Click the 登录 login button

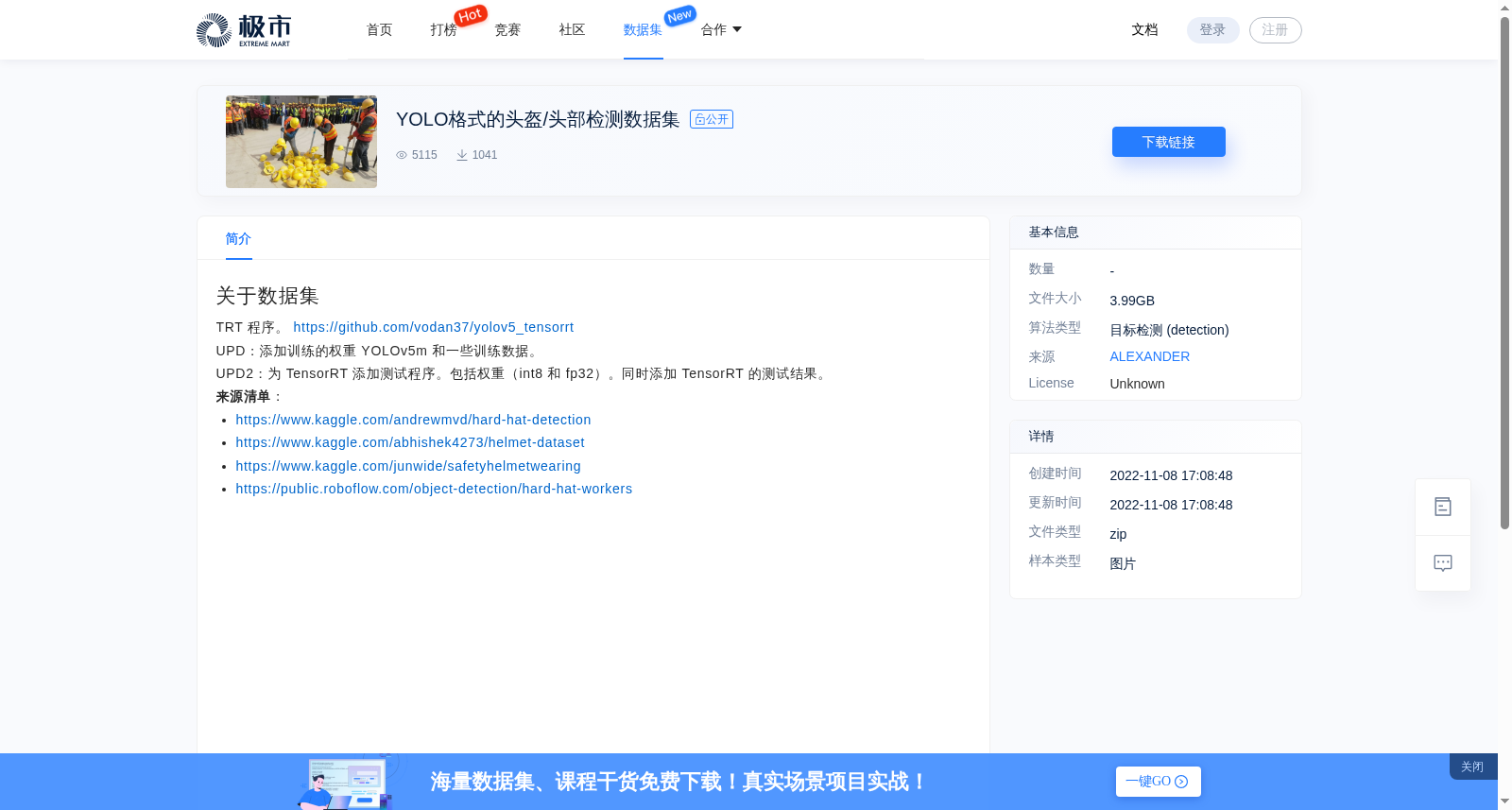[x=1212, y=30]
